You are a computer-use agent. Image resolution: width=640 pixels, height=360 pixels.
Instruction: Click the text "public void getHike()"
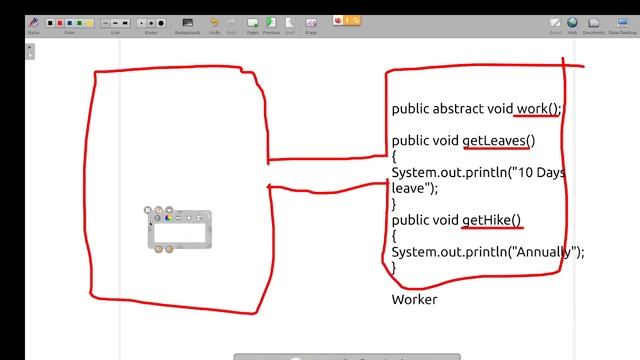pyautogui.click(x=456, y=220)
